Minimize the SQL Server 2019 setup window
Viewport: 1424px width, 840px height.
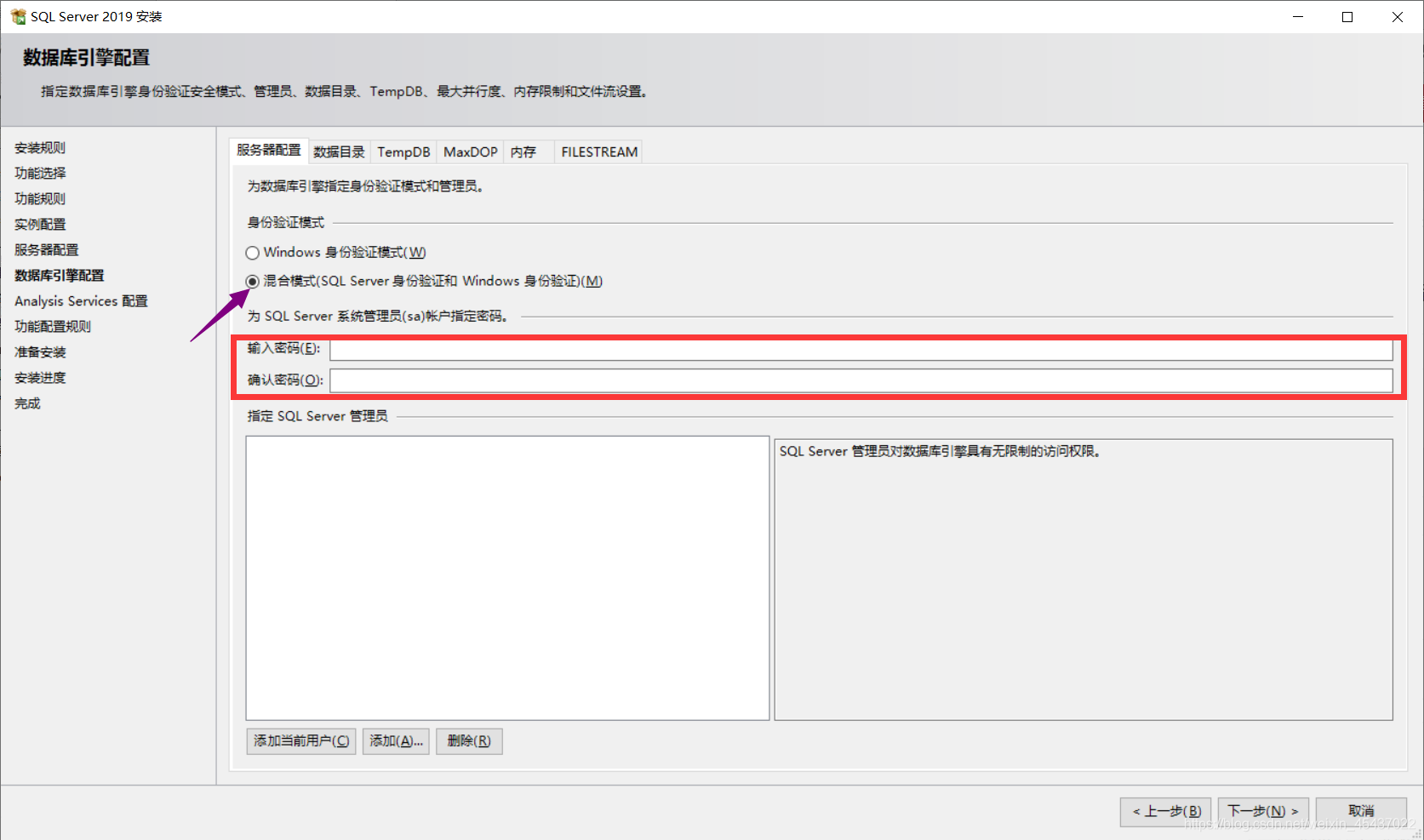[1298, 17]
